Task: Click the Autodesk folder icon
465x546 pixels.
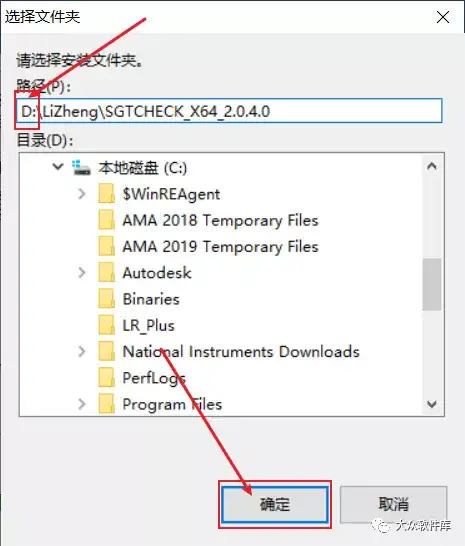Action: pyautogui.click(x=107, y=273)
